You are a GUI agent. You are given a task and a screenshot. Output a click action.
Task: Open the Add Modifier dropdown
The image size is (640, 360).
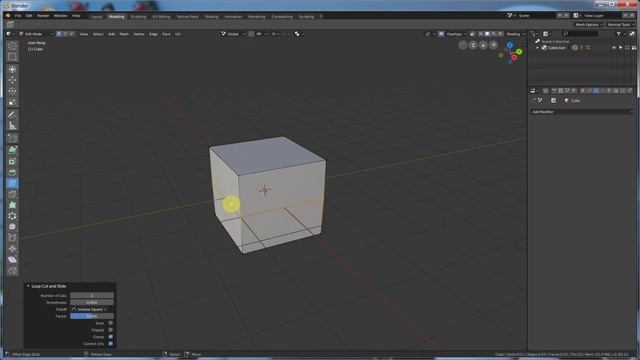tap(581, 111)
